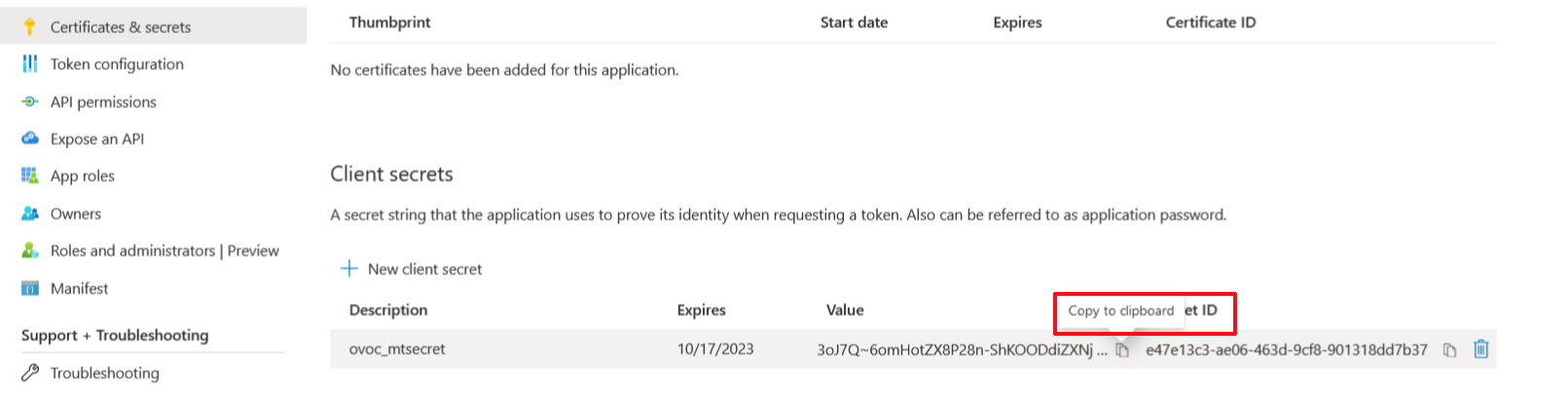
Task: Copy the client secret value to clipboard
Action: [x=1122, y=349]
